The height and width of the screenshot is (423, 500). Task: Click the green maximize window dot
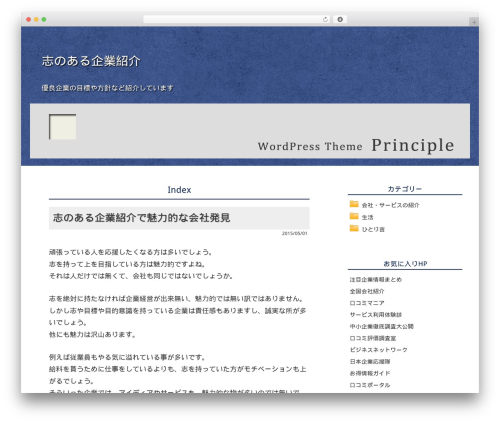tap(44, 19)
